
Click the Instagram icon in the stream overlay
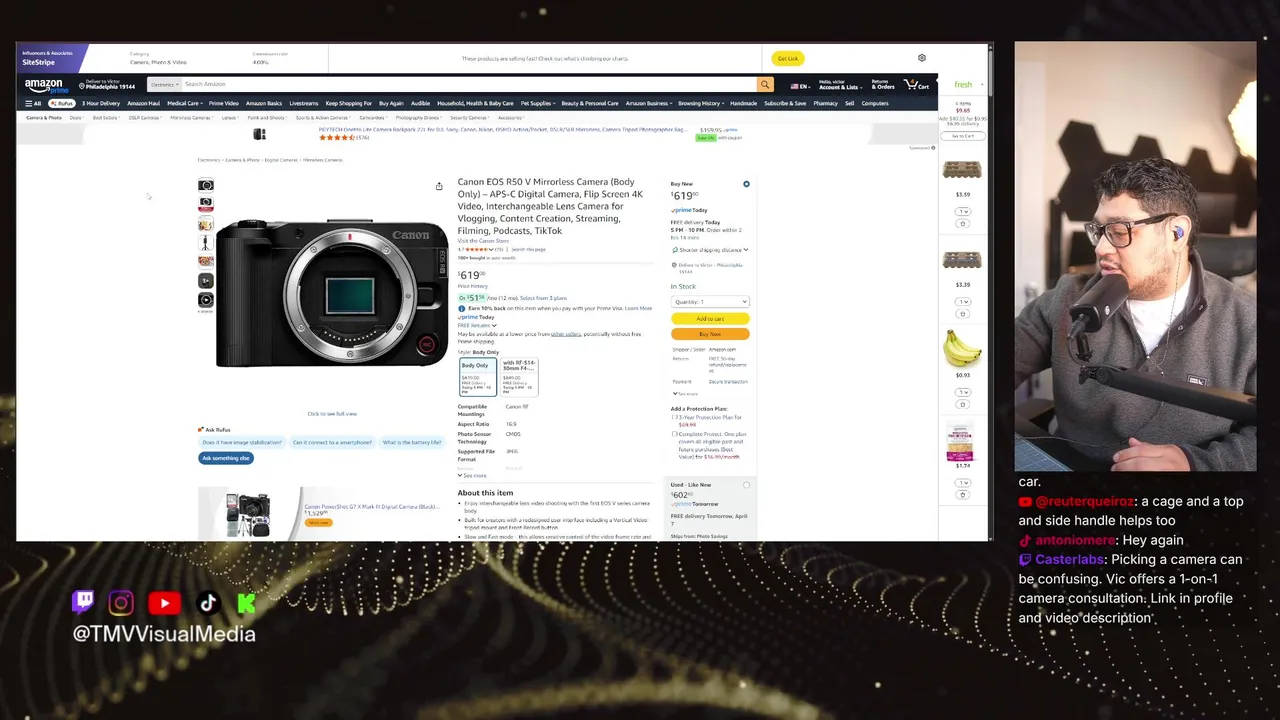click(121, 602)
